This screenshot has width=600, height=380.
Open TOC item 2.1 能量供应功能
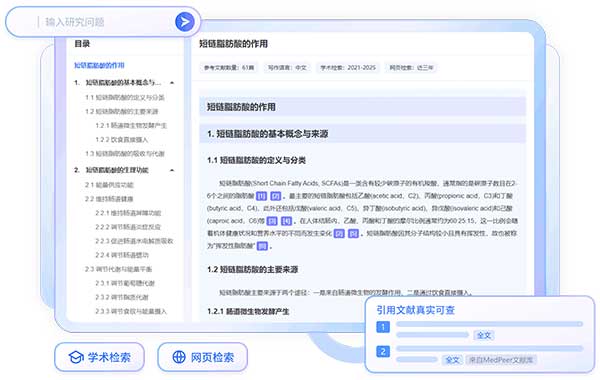pyautogui.click(x=109, y=185)
